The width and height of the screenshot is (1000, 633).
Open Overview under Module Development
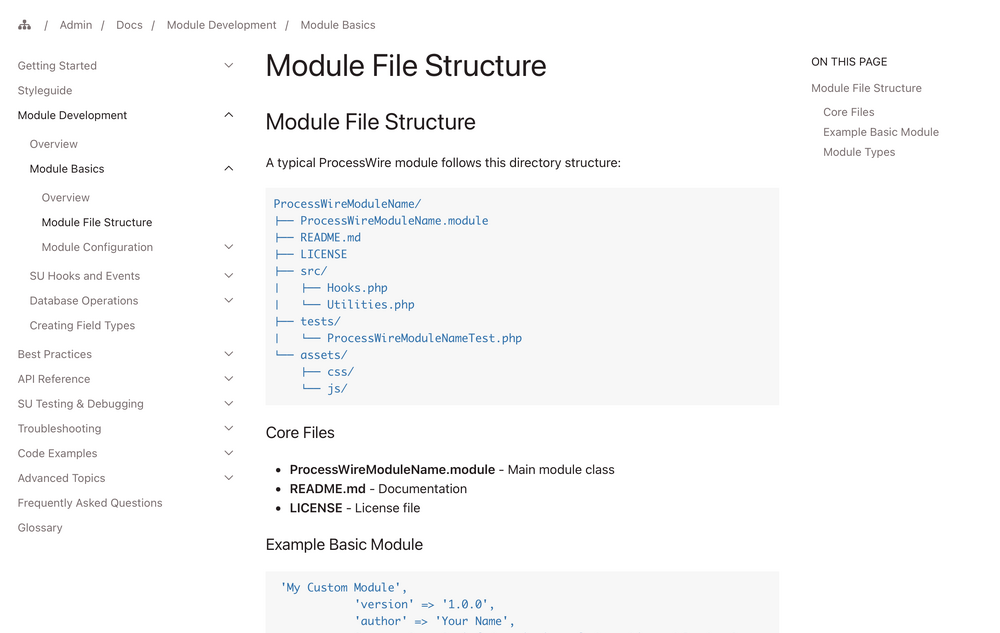(54, 144)
